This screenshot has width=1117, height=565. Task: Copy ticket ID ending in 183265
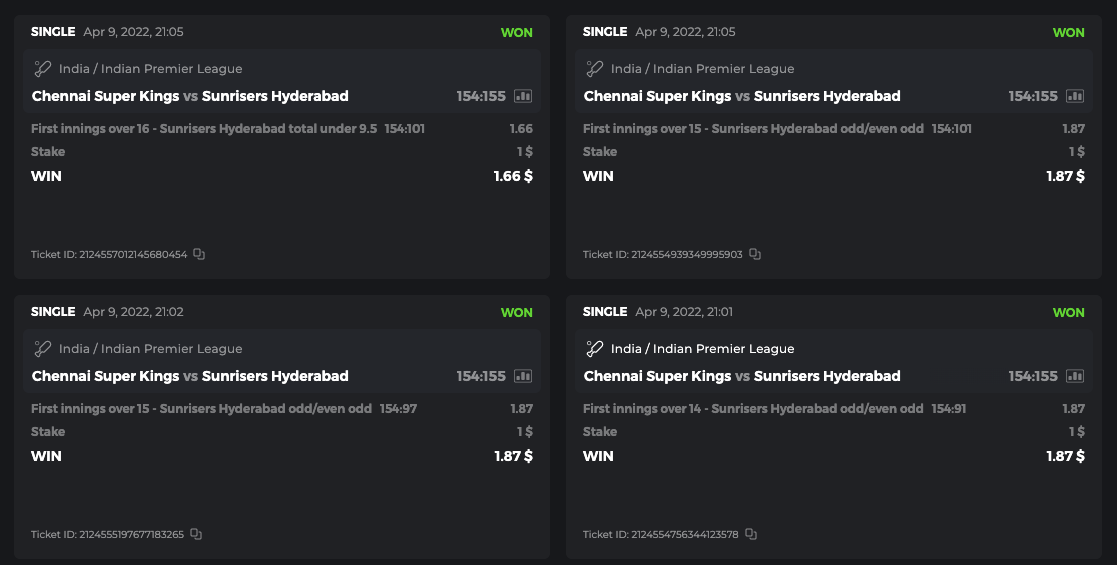[x=196, y=534]
